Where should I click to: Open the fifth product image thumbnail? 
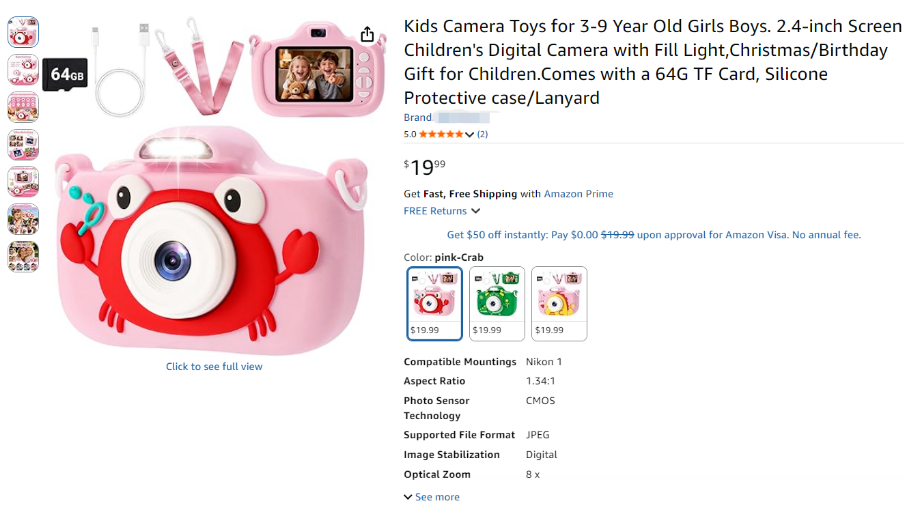[23, 181]
